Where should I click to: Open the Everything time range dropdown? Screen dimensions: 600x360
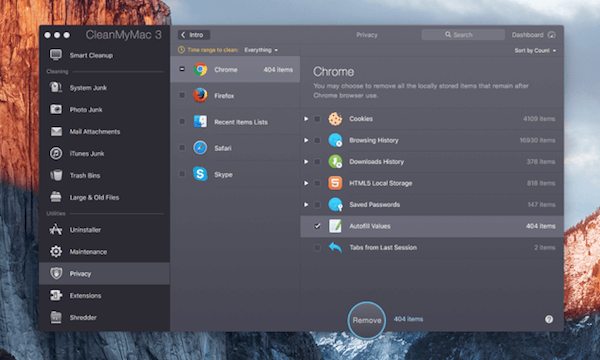click(261, 50)
